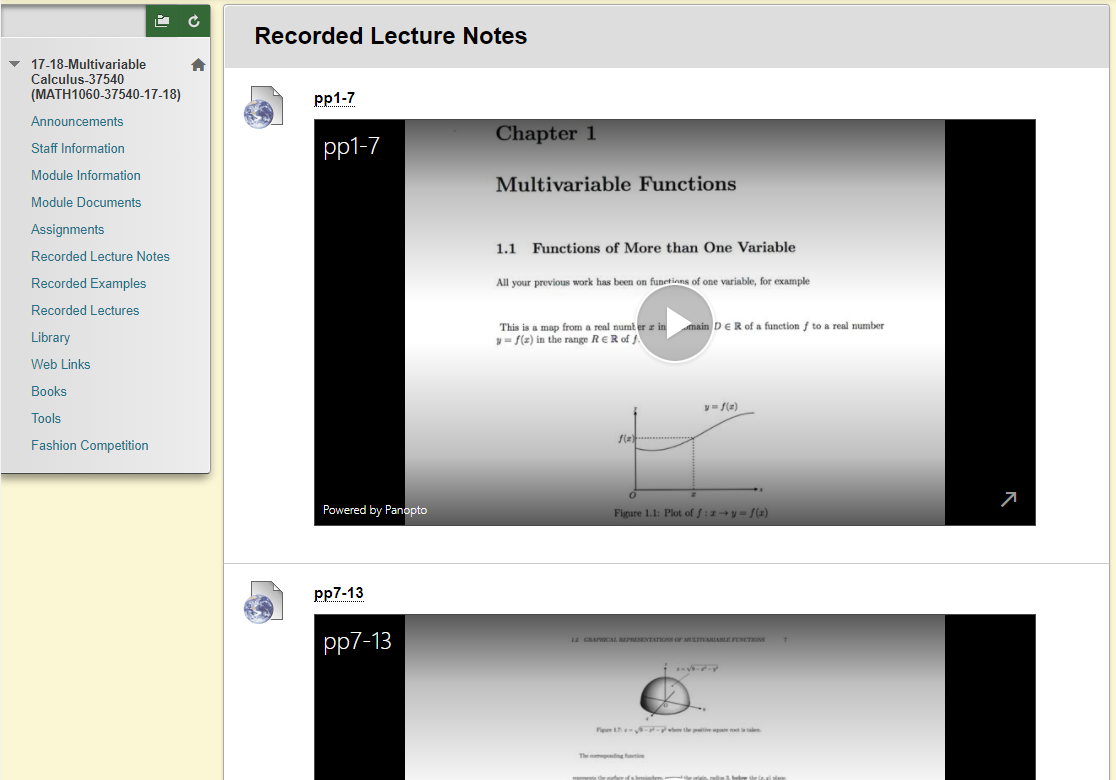Click the home icon beside course title
This screenshot has height=780, width=1116.
coord(198,65)
